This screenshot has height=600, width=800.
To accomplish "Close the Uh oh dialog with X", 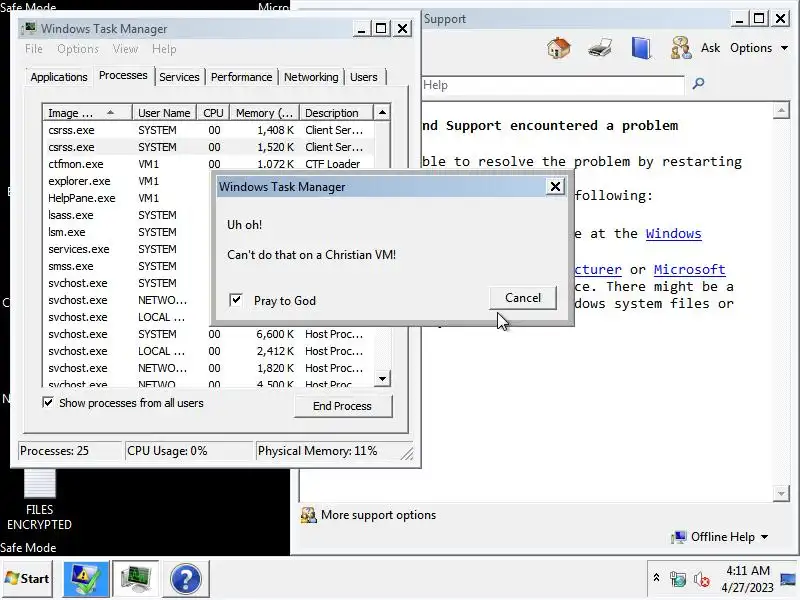I will [x=555, y=187].
